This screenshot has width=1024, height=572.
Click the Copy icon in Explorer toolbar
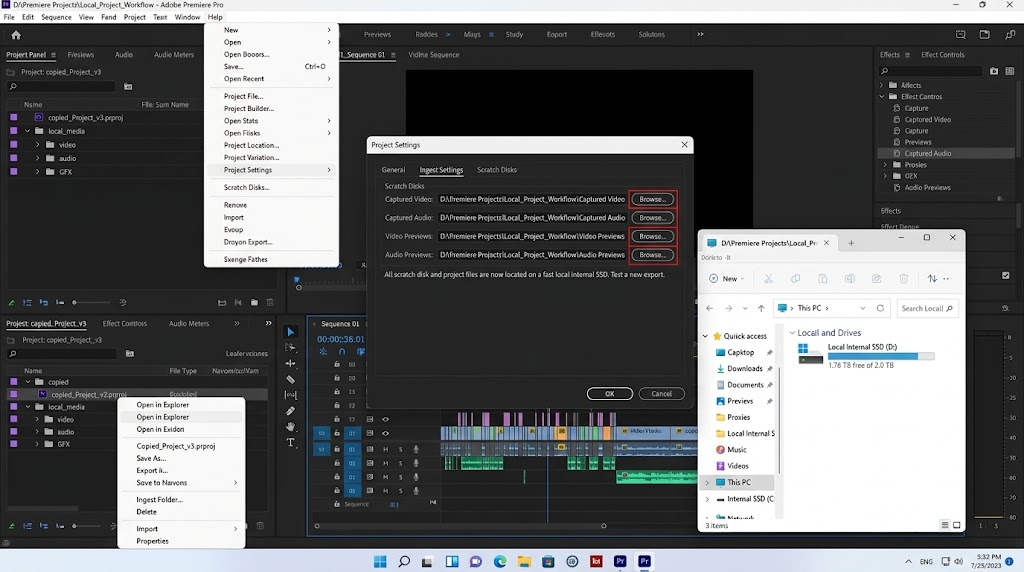click(x=795, y=279)
